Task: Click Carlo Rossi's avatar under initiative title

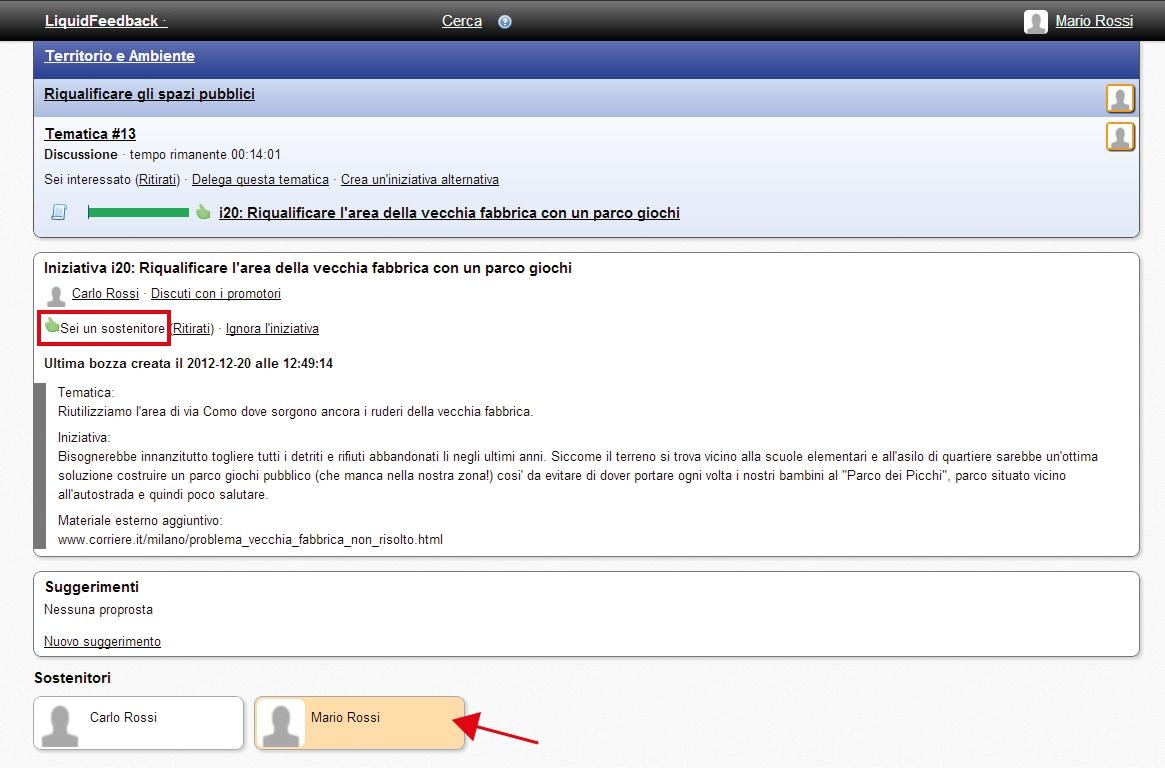Action: 57,295
